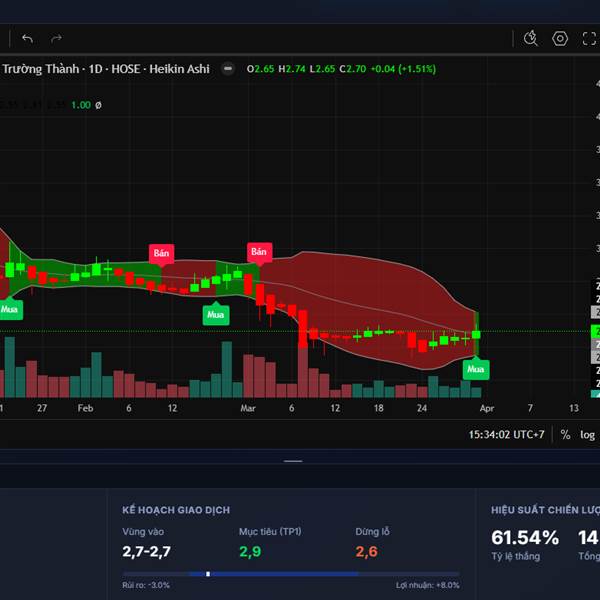Redo the chart action
Image resolution: width=600 pixels, height=600 pixels.
point(56,39)
